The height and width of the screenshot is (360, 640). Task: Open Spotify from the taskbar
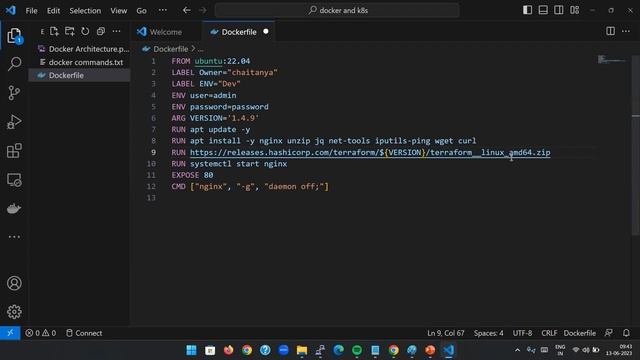pos(357,350)
